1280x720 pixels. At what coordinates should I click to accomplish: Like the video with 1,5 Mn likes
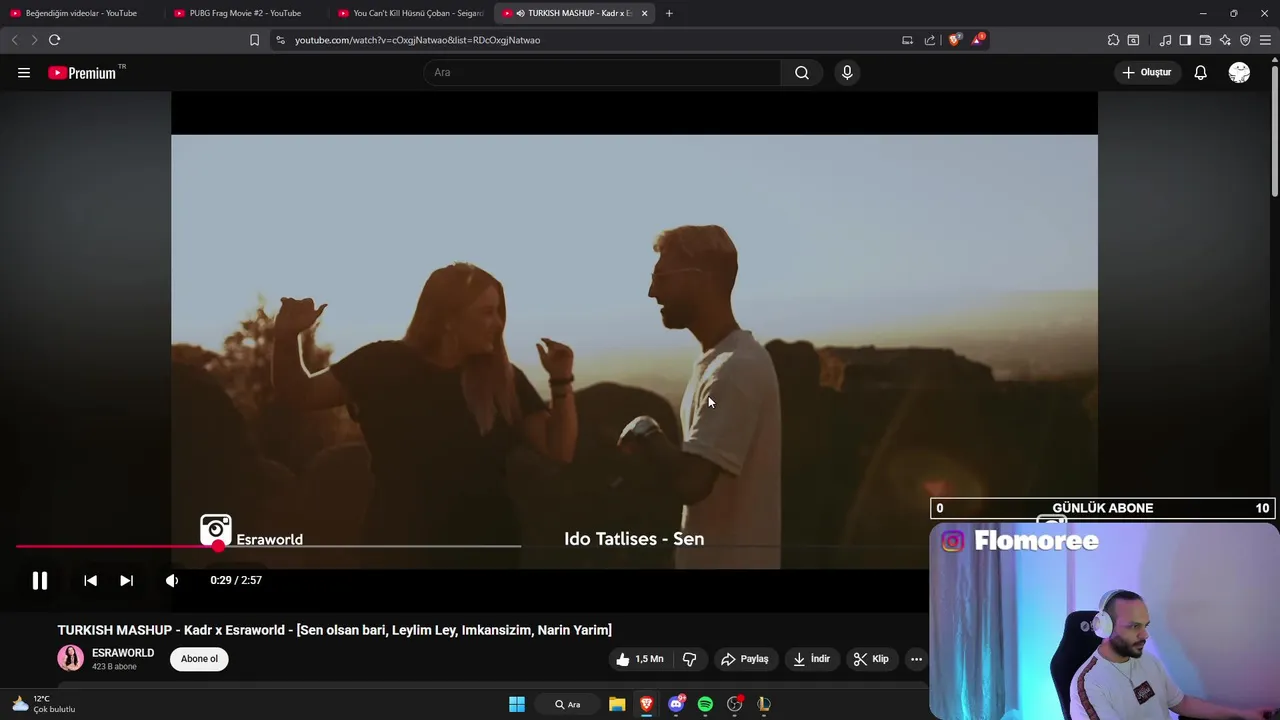(x=639, y=659)
